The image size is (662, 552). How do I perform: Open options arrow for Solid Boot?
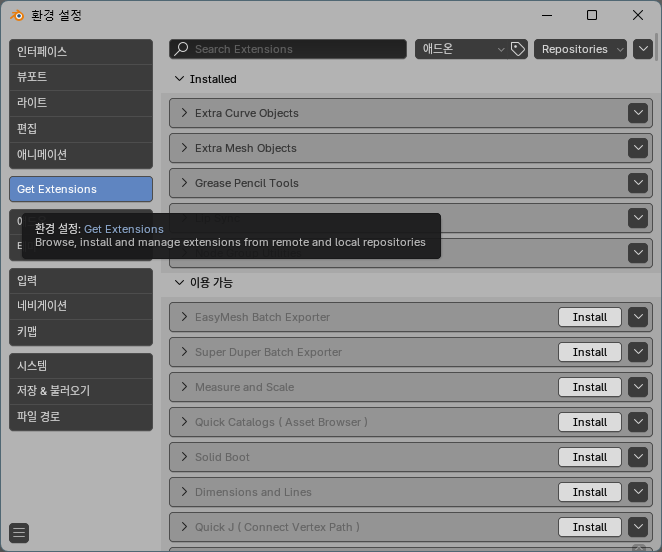[638, 457]
